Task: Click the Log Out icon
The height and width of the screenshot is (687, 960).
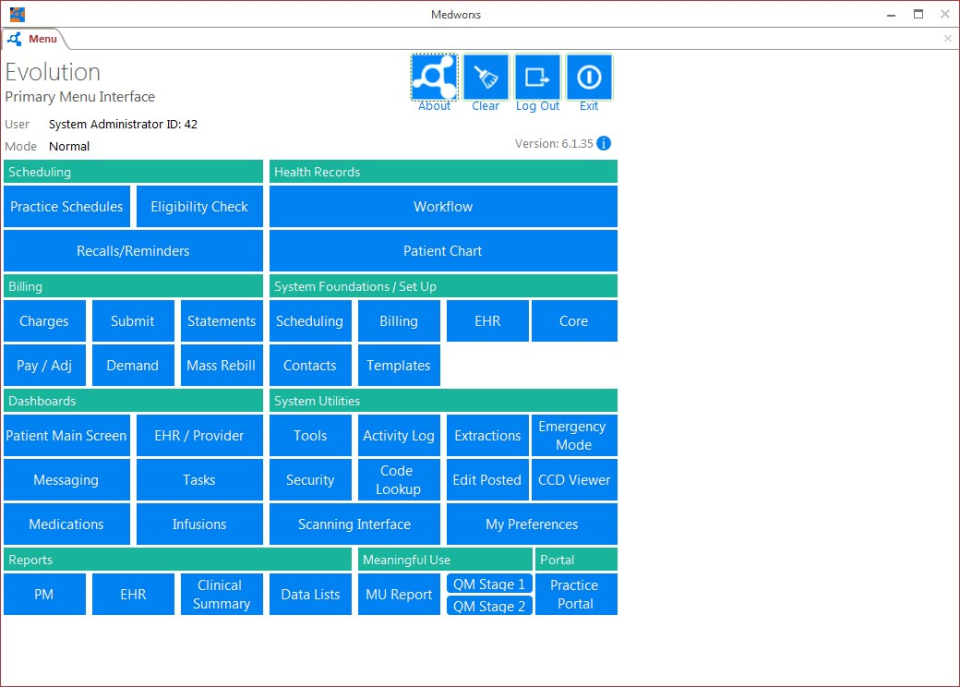Action: 537,78
